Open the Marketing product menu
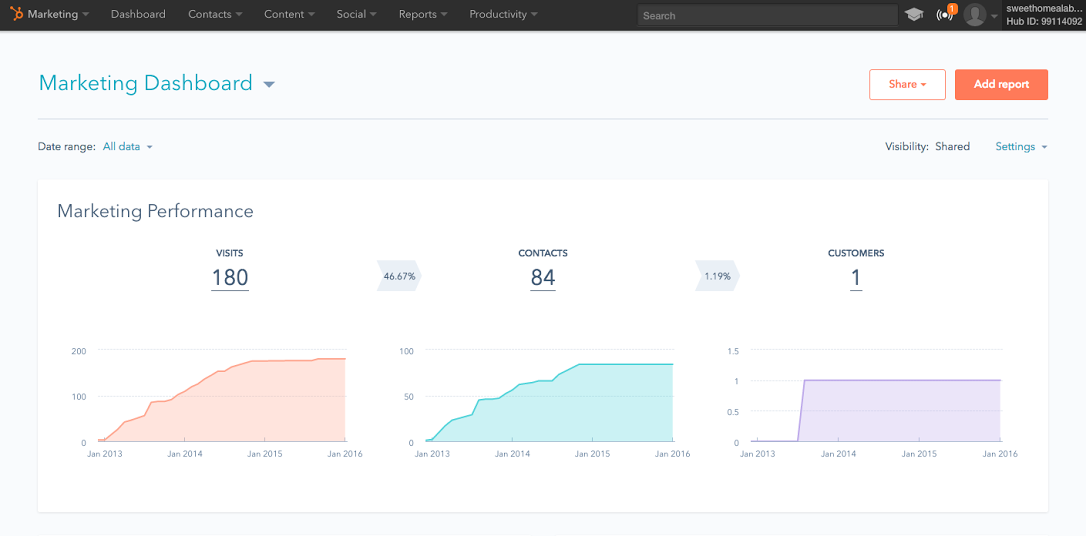The width and height of the screenshot is (1086, 536). coord(58,15)
